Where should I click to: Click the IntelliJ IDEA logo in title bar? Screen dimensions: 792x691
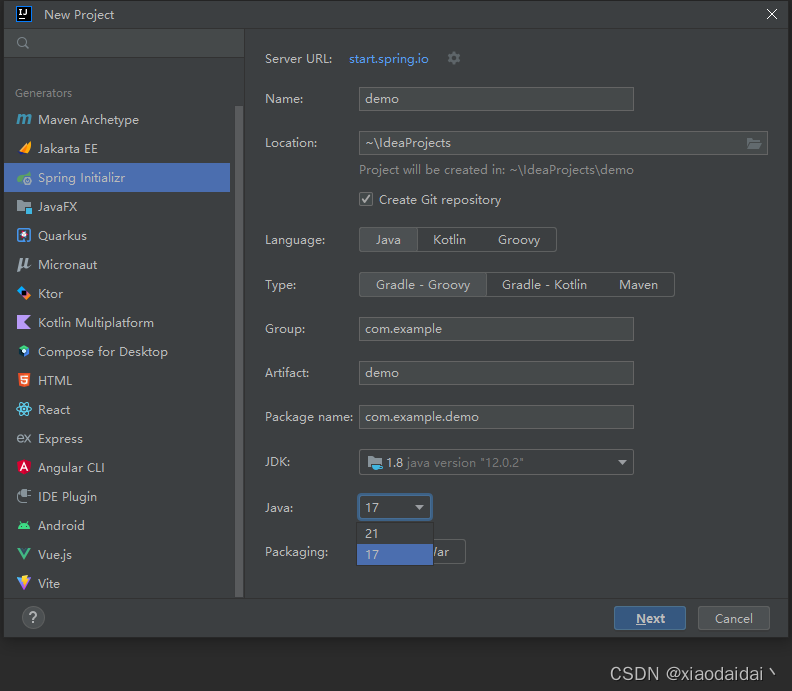pos(24,14)
